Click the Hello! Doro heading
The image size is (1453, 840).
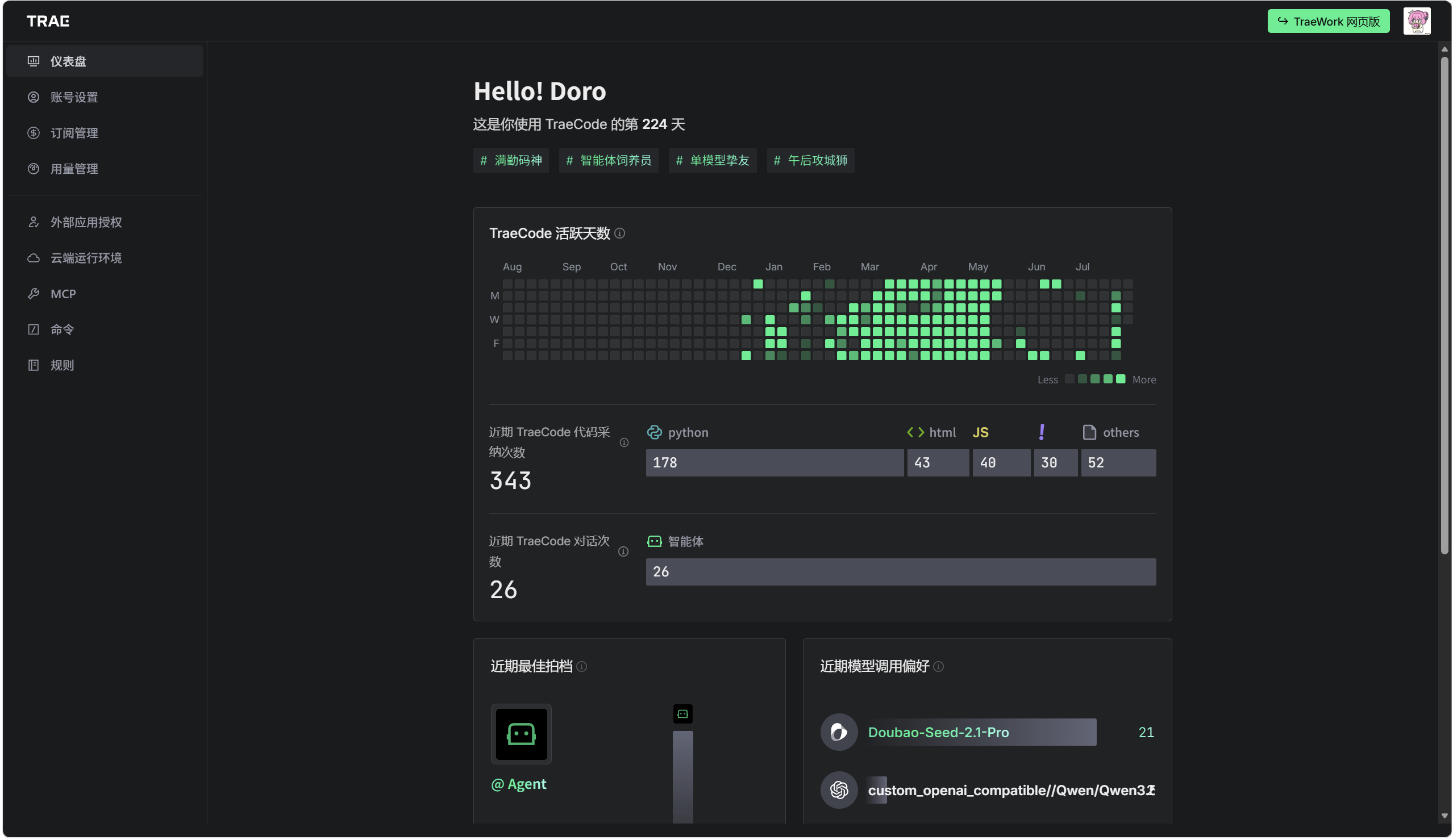click(540, 91)
